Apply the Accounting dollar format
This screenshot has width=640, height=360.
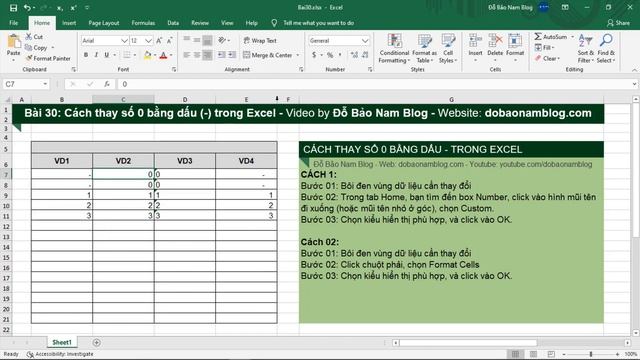pyautogui.click(x=314, y=55)
